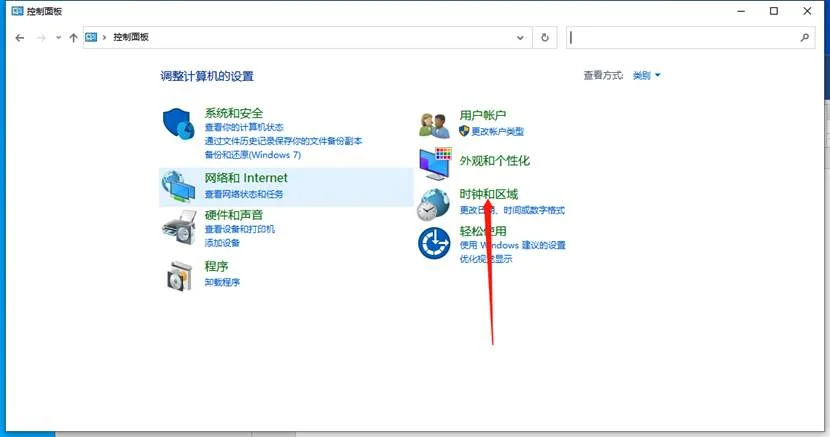The image size is (830, 437).
Task: Open the System and Security shield icon
Action: tap(178, 124)
